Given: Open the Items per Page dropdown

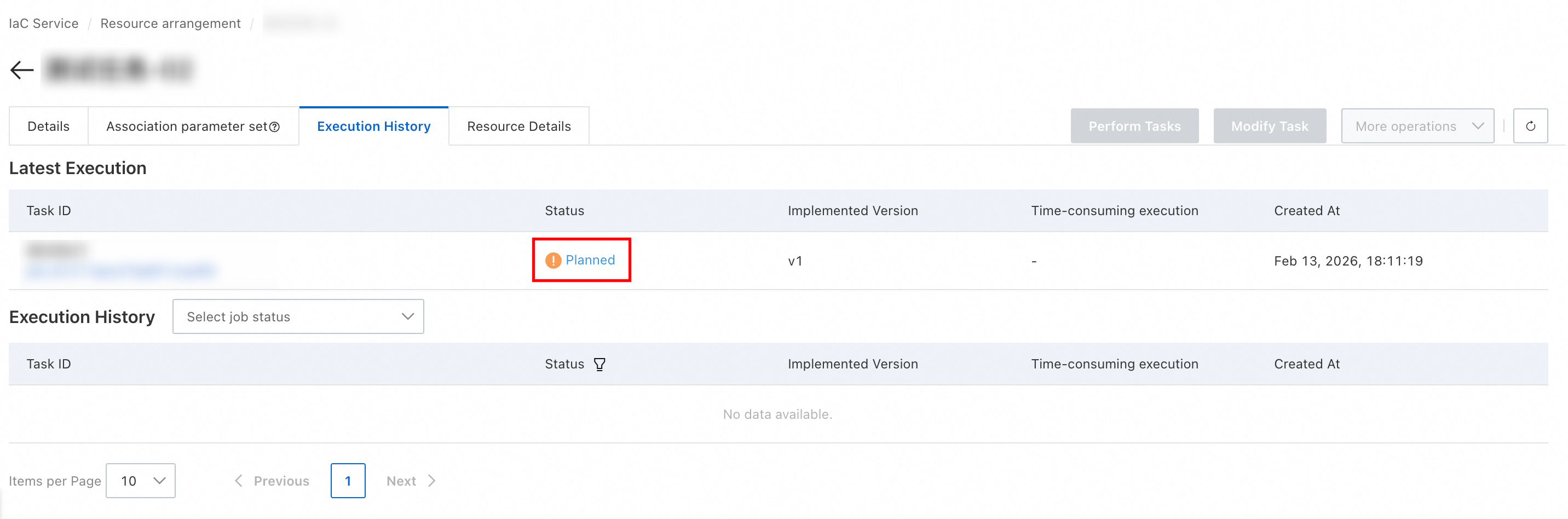Looking at the screenshot, I should pos(141,481).
